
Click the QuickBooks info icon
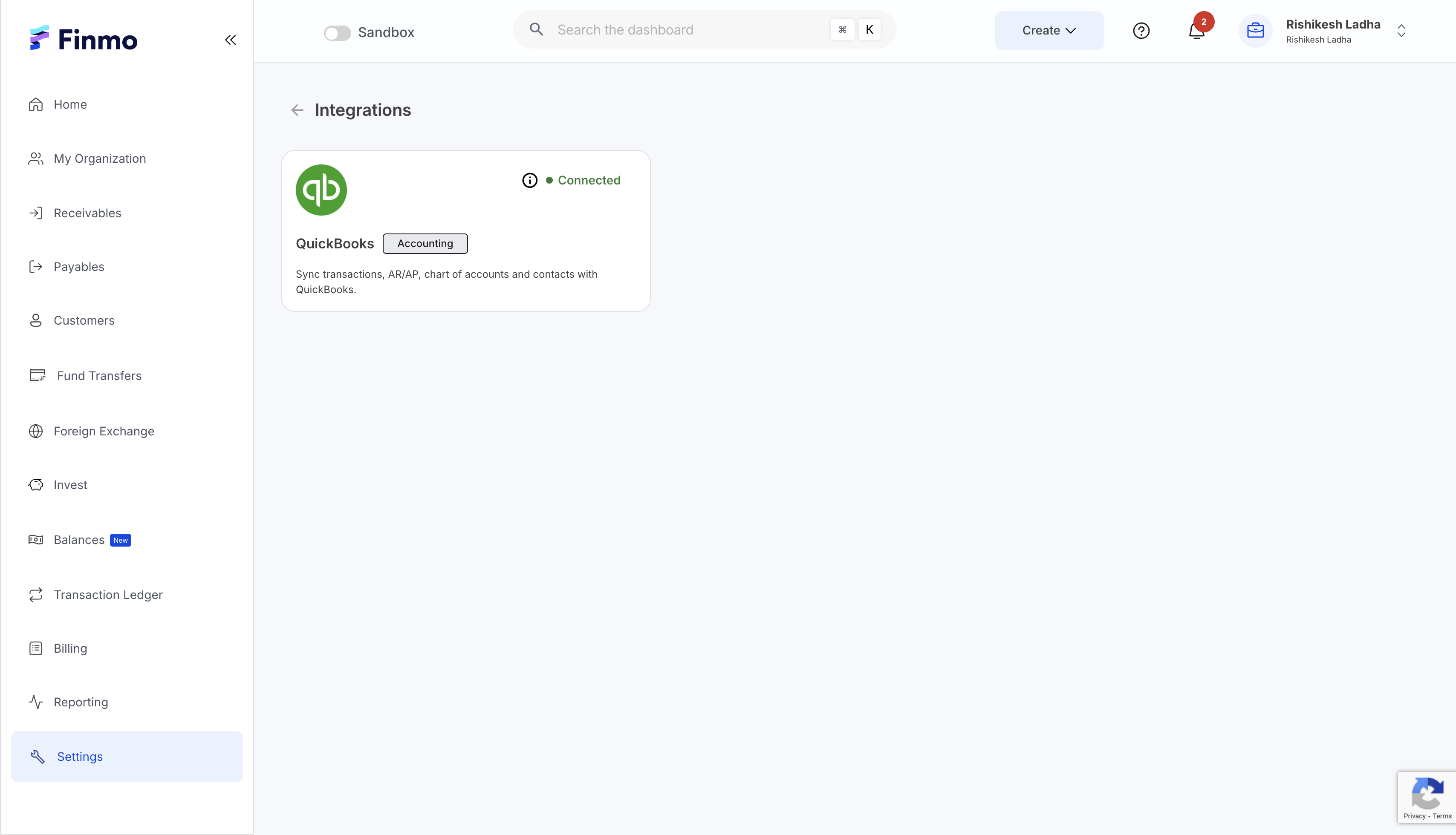pos(529,181)
